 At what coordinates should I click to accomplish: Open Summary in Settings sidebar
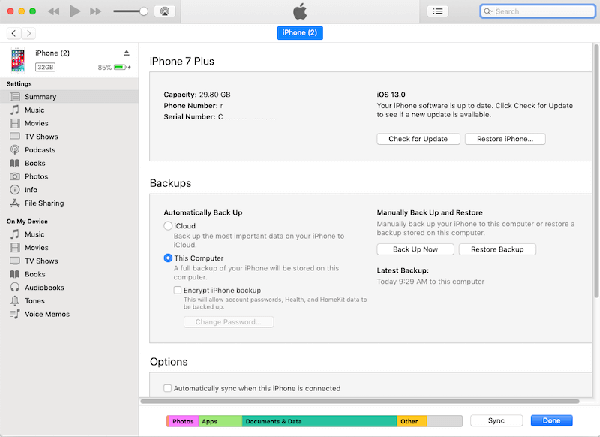pyautogui.click(x=40, y=97)
